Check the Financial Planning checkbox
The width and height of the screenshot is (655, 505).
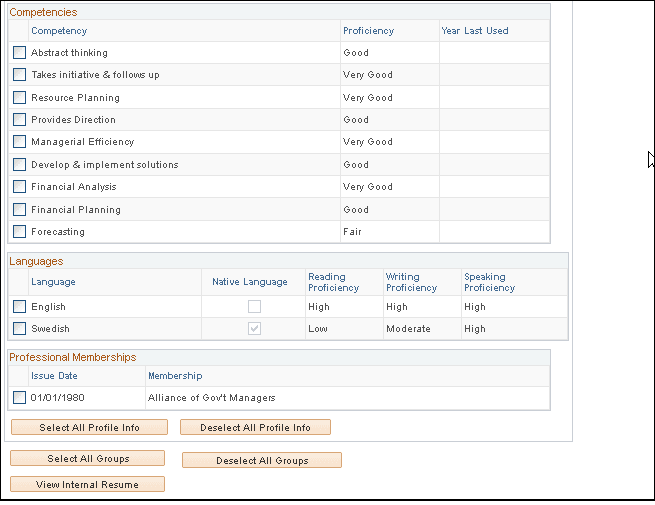pos(20,210)
